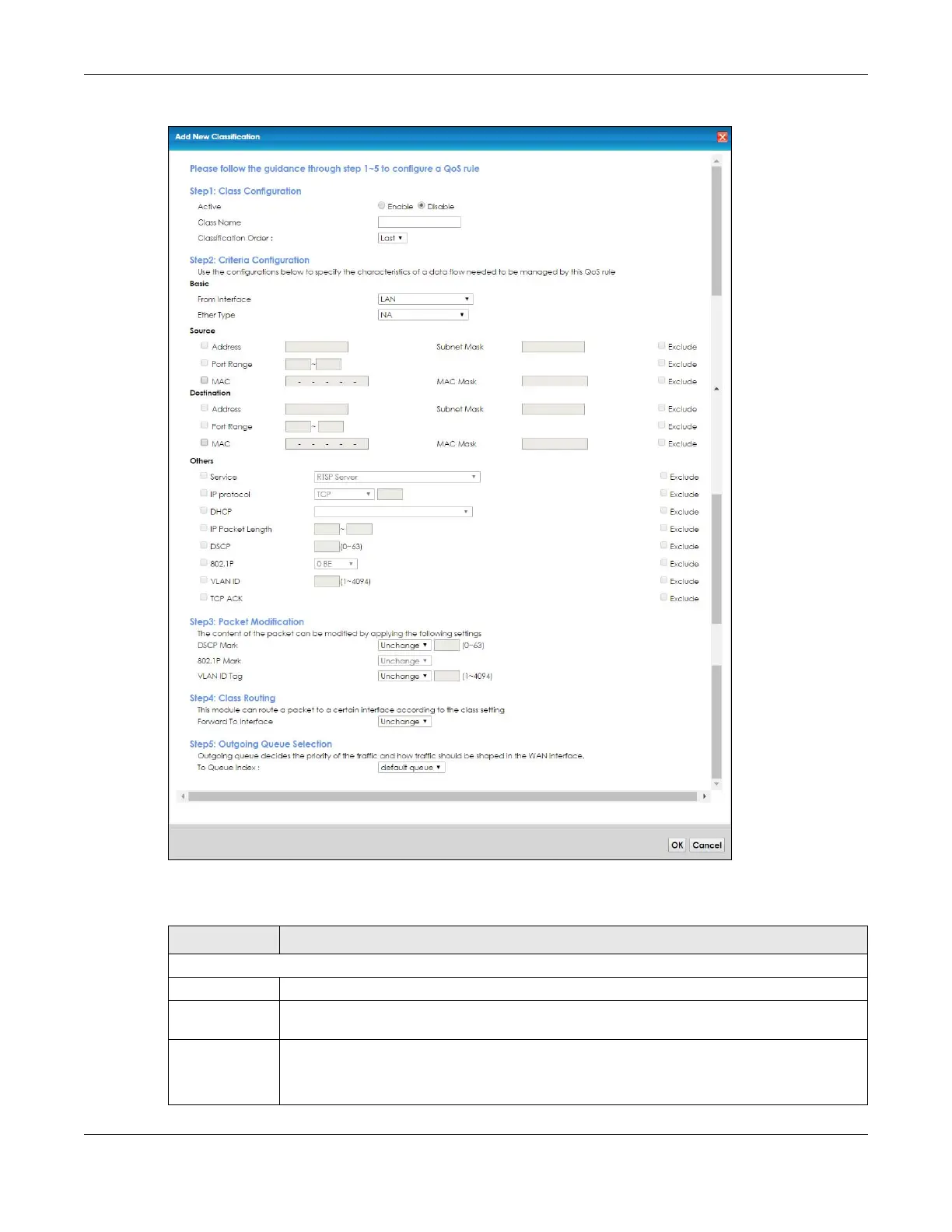952x1232 pixels.
Task: Click the VLAN ID value field under Others
Action: 327,581
